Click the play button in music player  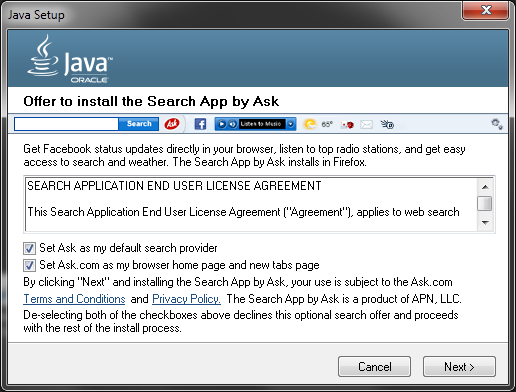(221, 124)
